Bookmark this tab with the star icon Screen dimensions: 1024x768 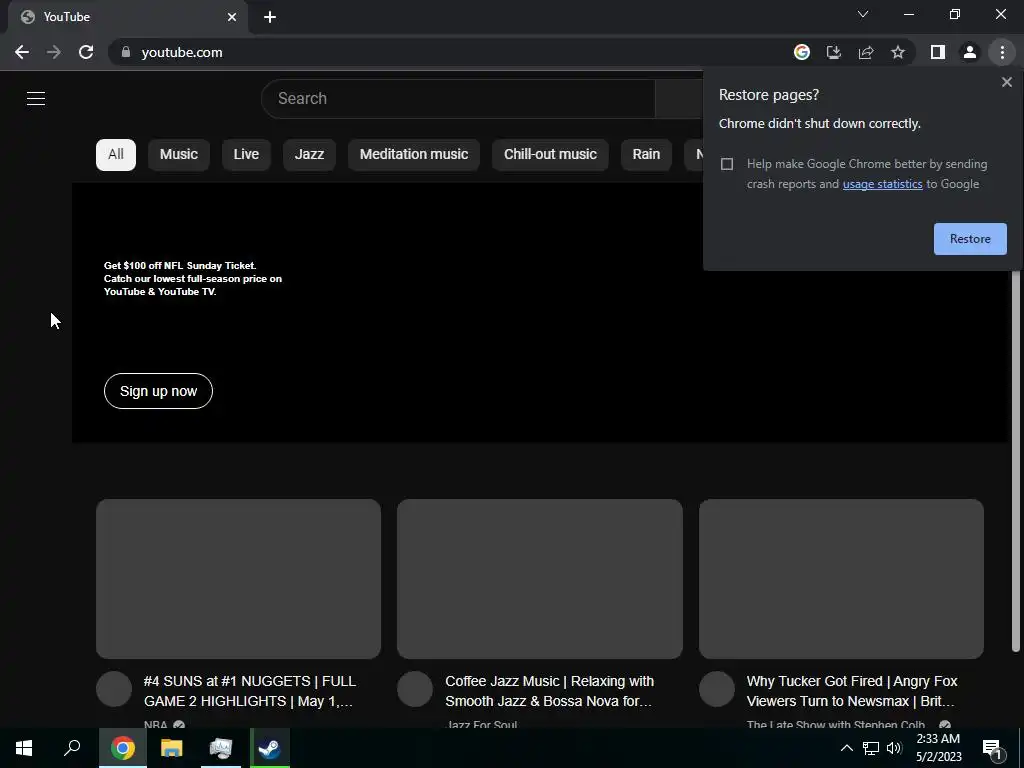point(898,52)
